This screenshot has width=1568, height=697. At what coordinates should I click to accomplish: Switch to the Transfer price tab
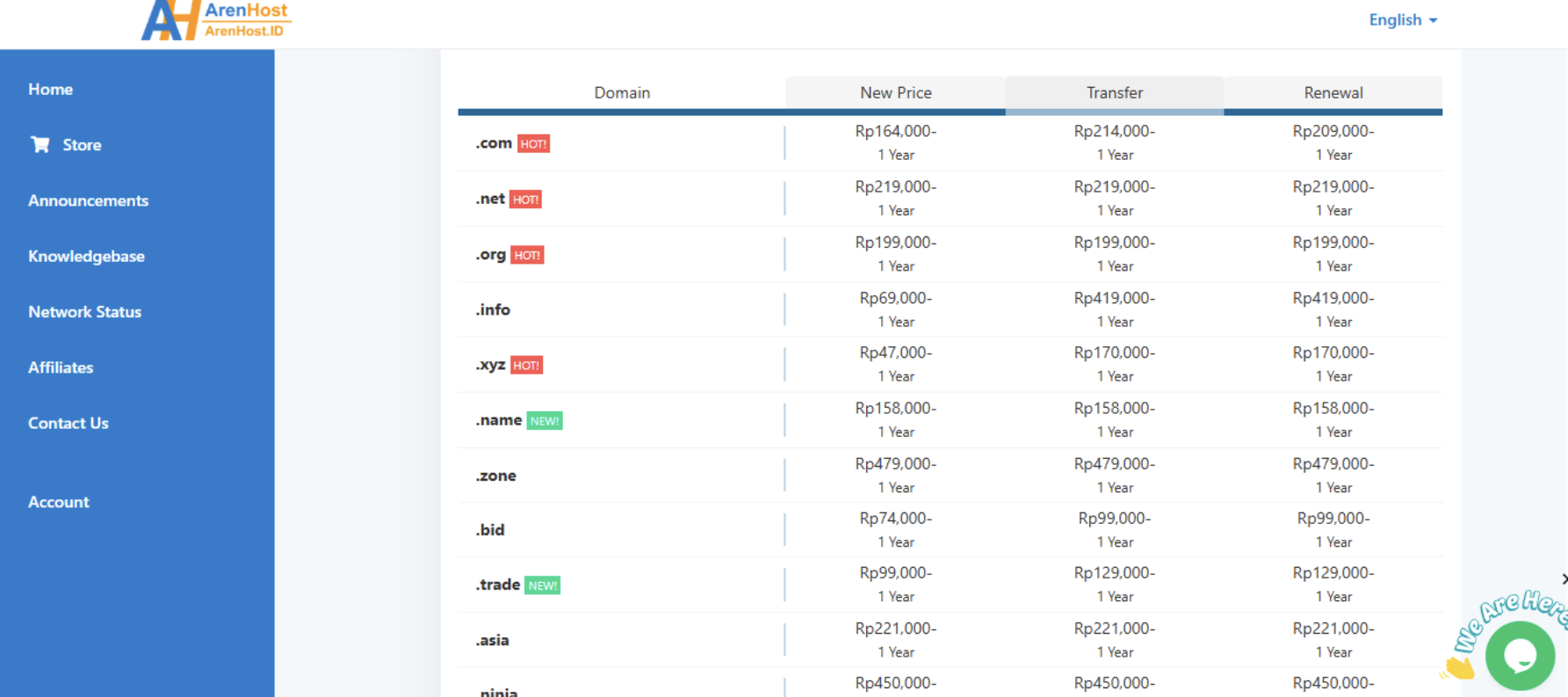click(x=1114, y=93)
